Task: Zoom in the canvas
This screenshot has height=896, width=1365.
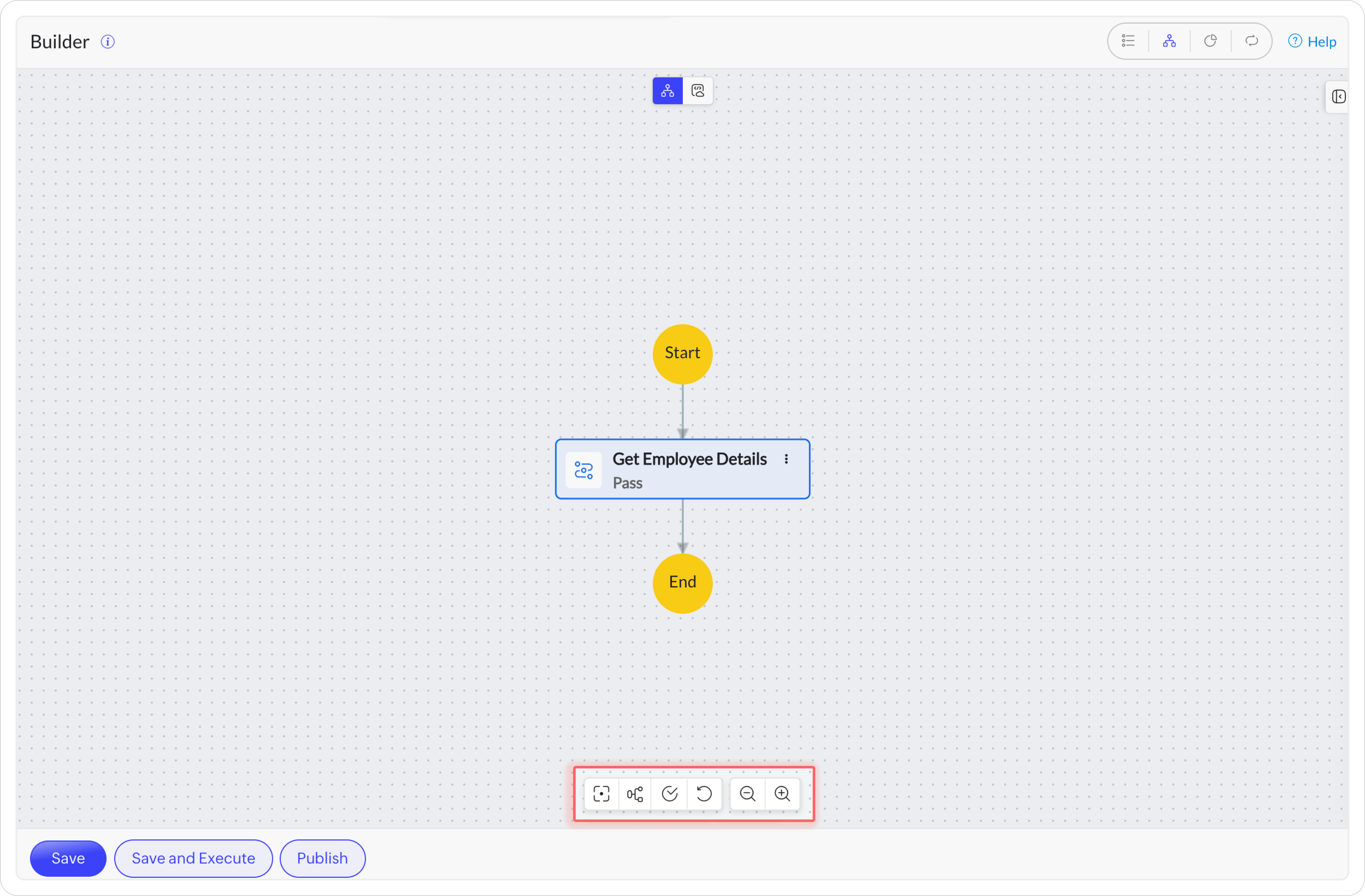Action: [782, 794]
